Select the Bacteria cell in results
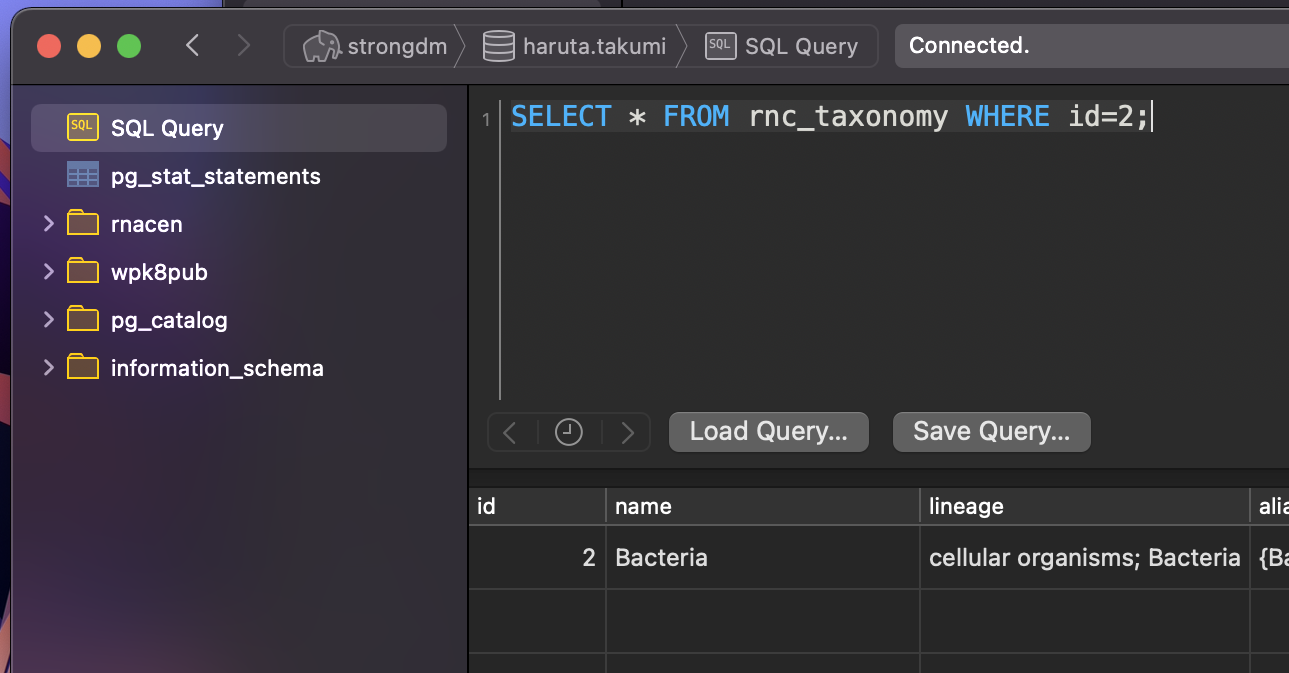 pos(661,557)
